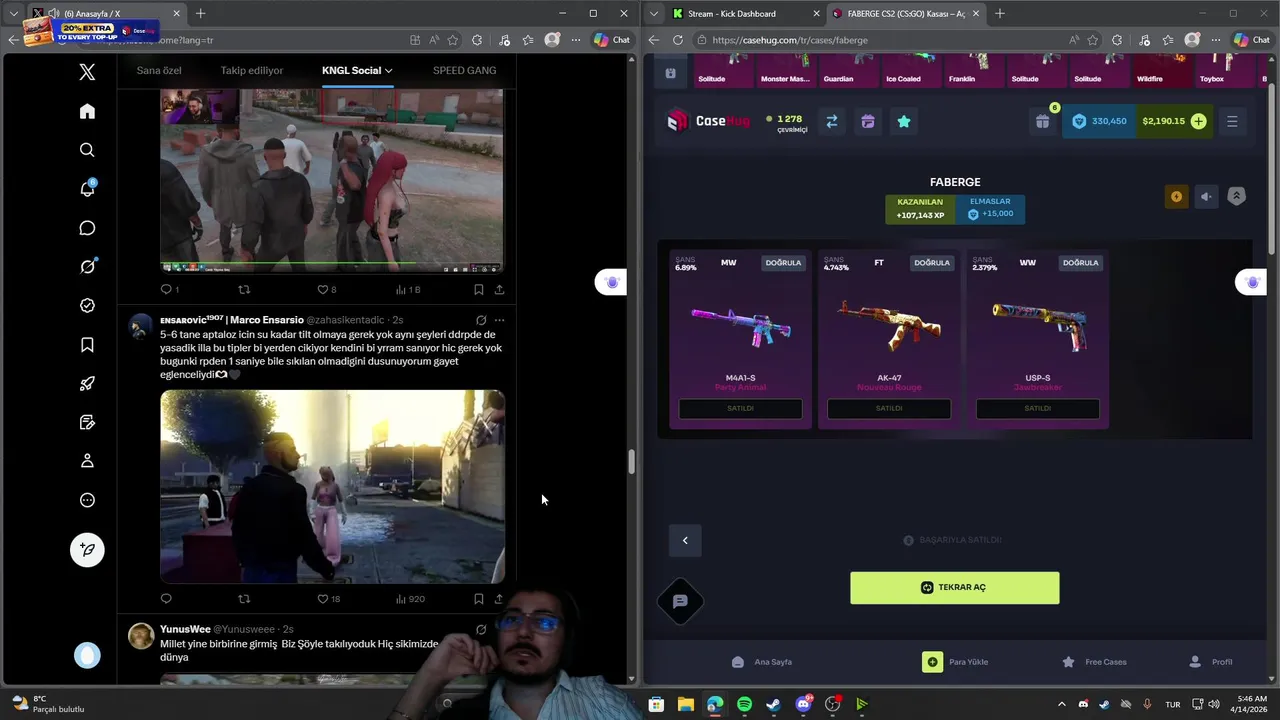Click the CaseHug logo

(x=708, y=121)
